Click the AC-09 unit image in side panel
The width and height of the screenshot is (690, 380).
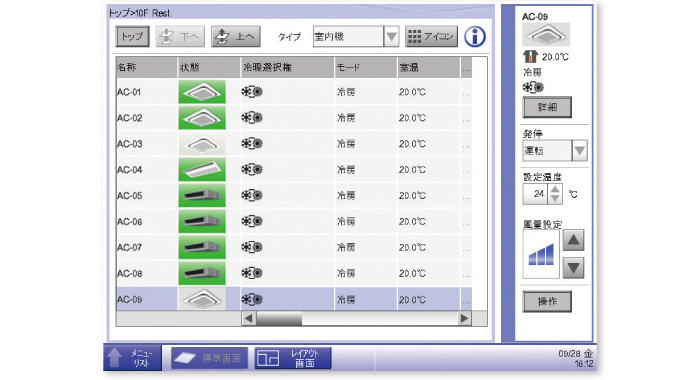pos(546,34)
